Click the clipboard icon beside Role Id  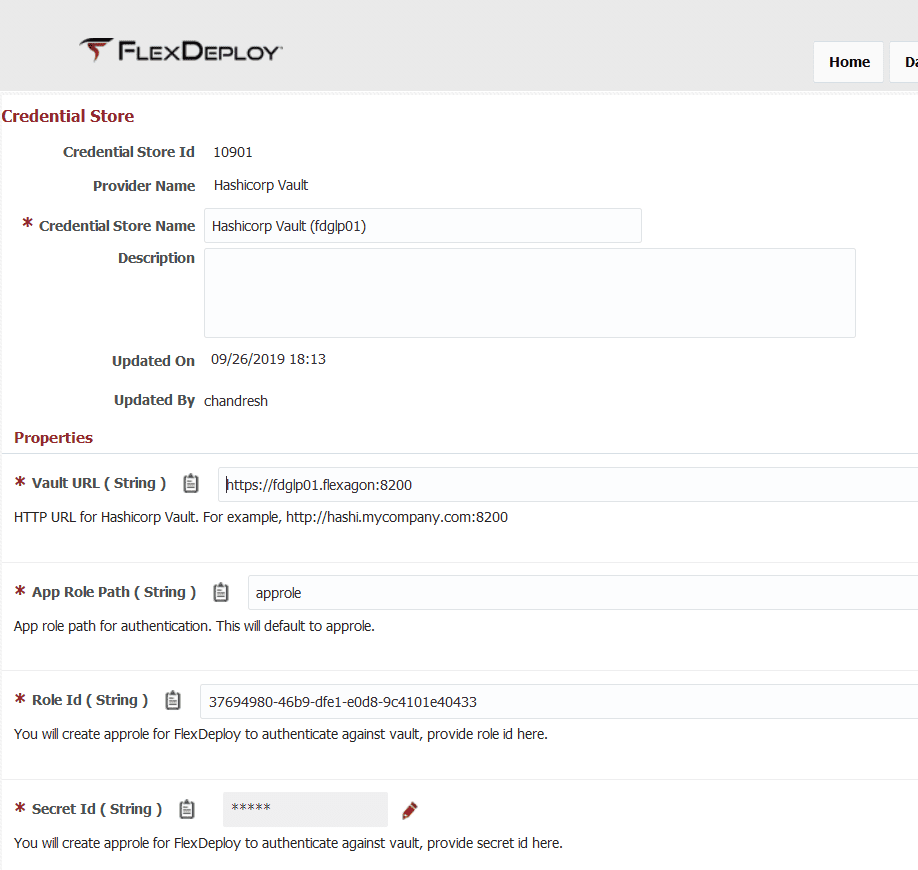click(173, 700)
